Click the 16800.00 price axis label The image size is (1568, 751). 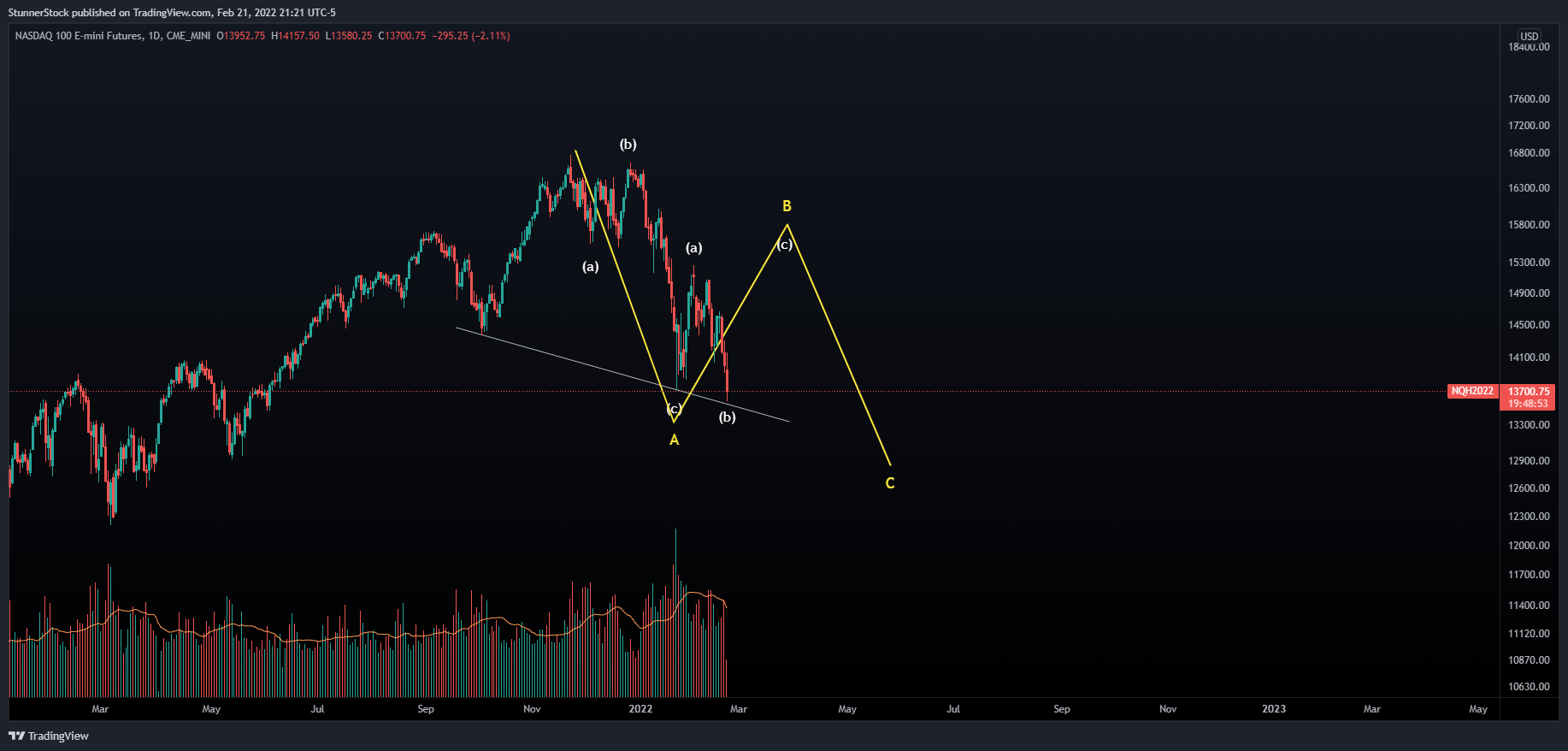[1529, 153]
